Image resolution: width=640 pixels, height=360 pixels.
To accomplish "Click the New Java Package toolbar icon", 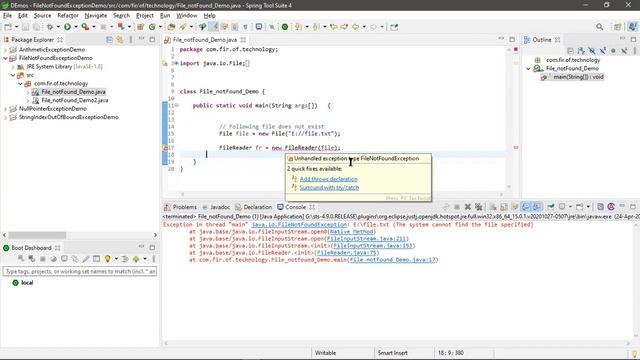I will tap(140, 27).
